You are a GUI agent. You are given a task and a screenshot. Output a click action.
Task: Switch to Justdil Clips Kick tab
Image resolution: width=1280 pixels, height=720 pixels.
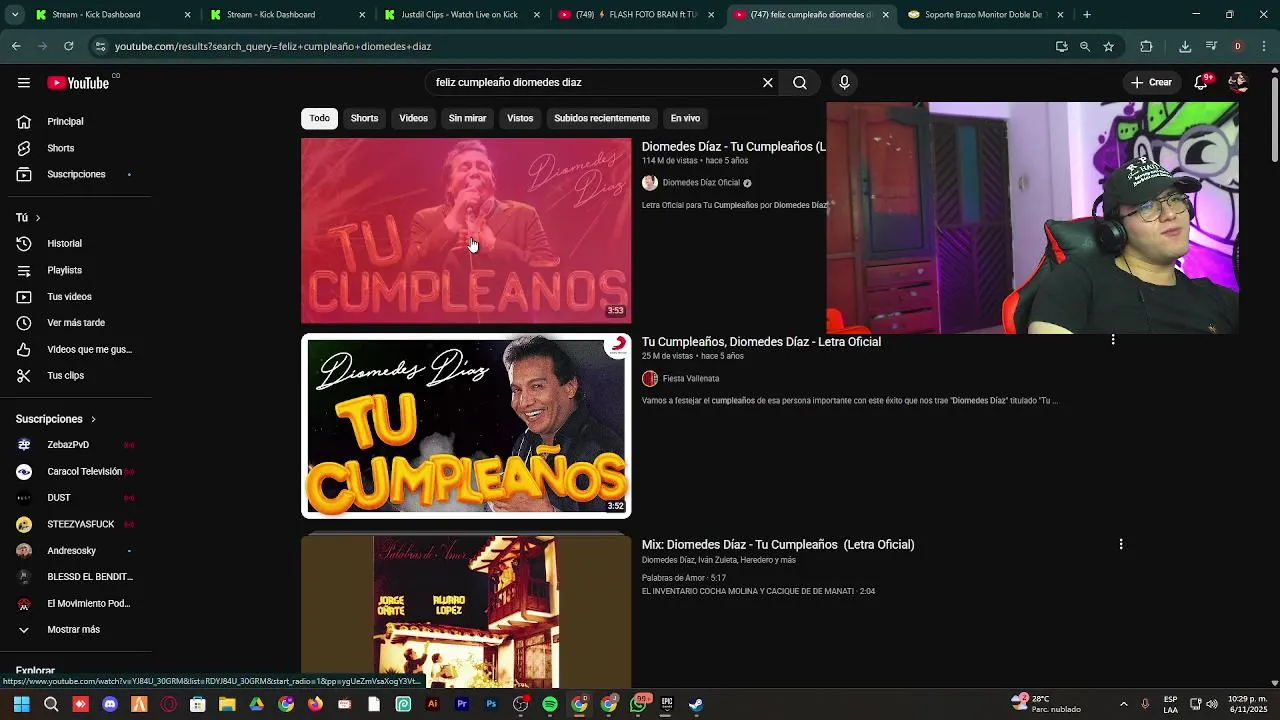[x=459, y=15]
